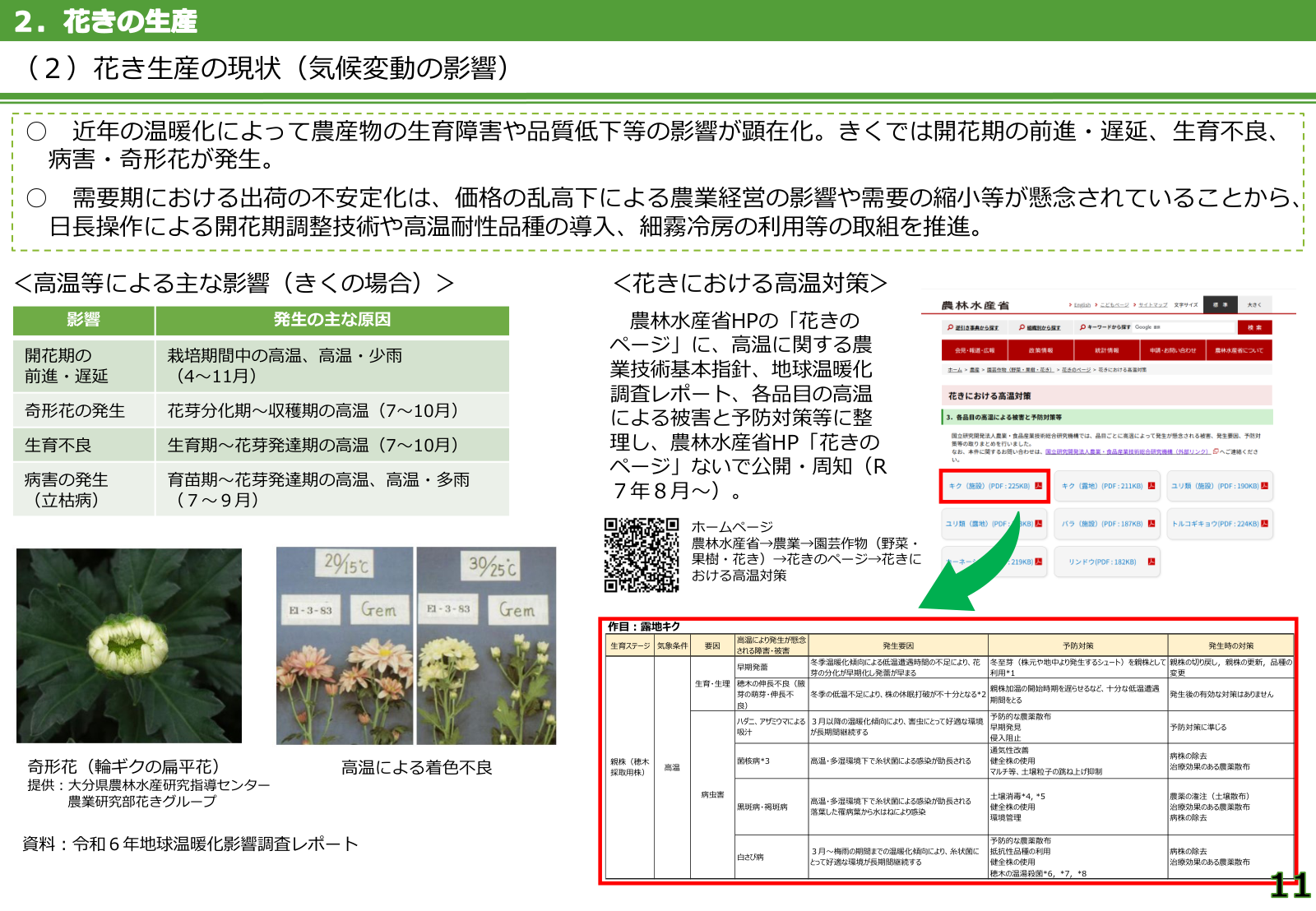The image size is (1316, 911).
Task: Open the 政策情報 menu tab
Action: 1040,350
